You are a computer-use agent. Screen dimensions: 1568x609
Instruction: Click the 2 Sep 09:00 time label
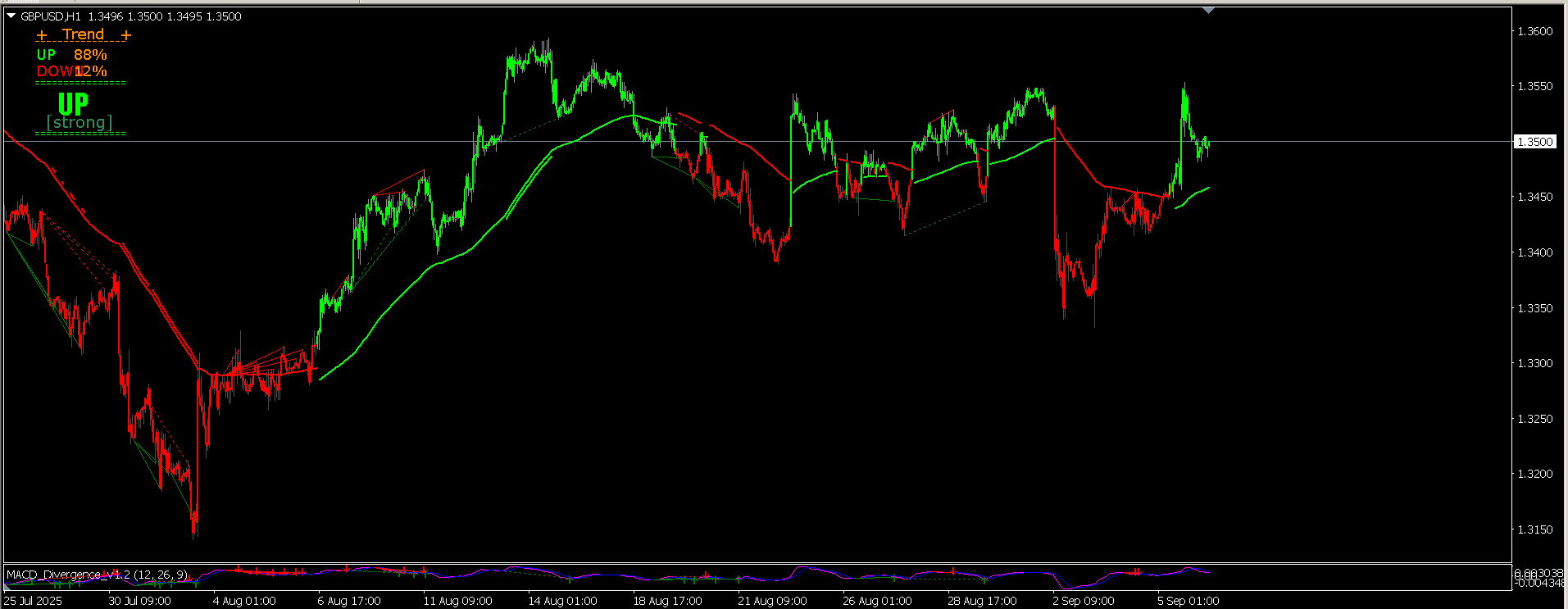point(1084,601)
